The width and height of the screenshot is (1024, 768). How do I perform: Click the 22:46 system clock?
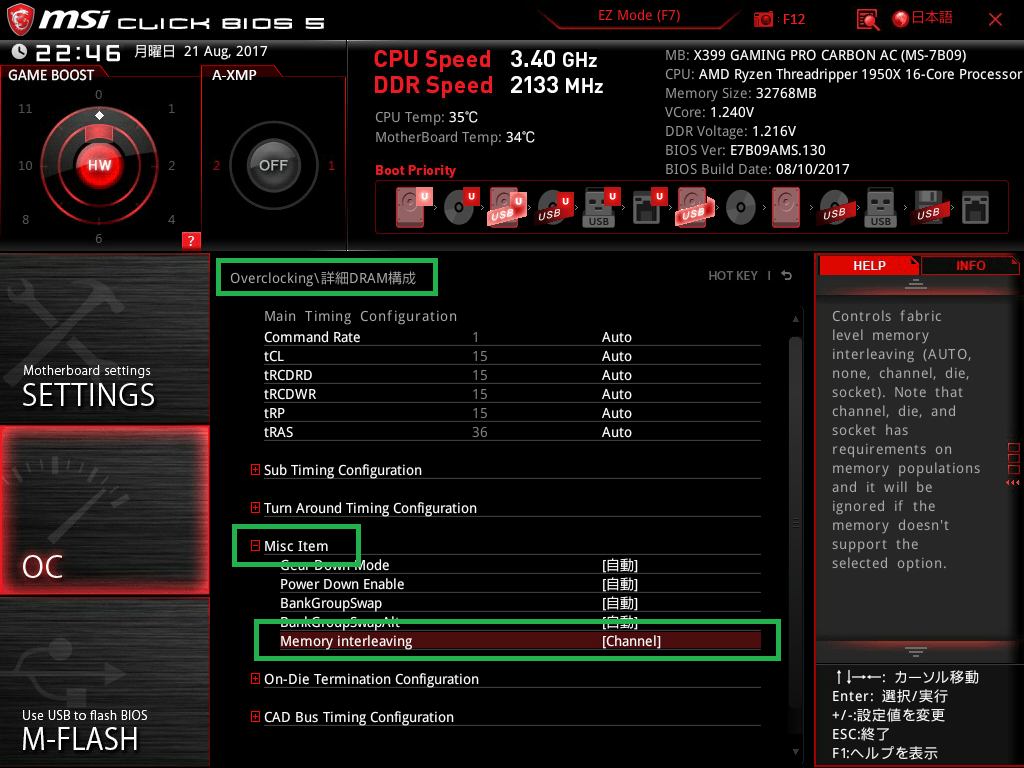pos(78,52)
